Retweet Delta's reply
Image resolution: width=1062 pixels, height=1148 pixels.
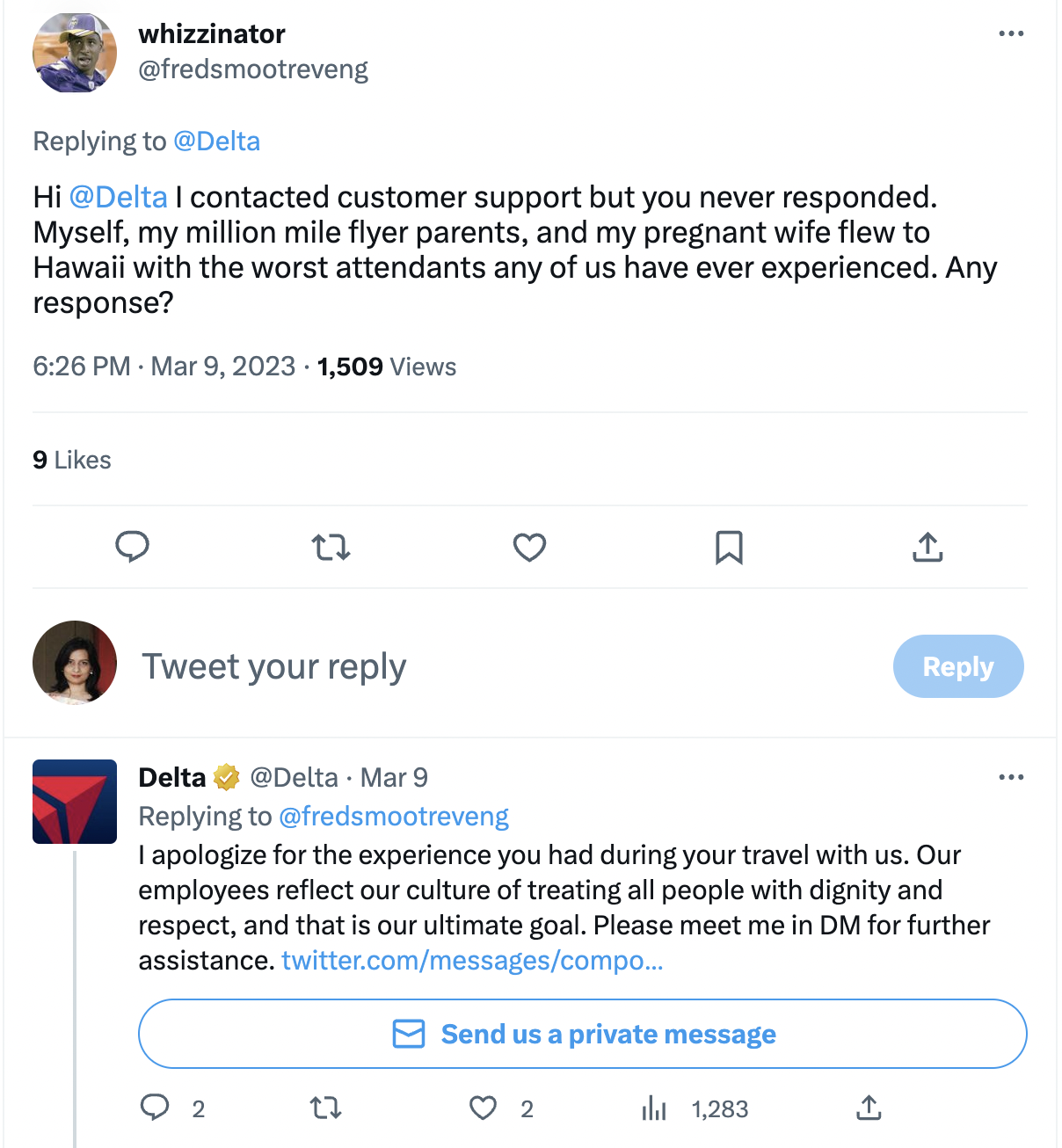(326, 1108)
